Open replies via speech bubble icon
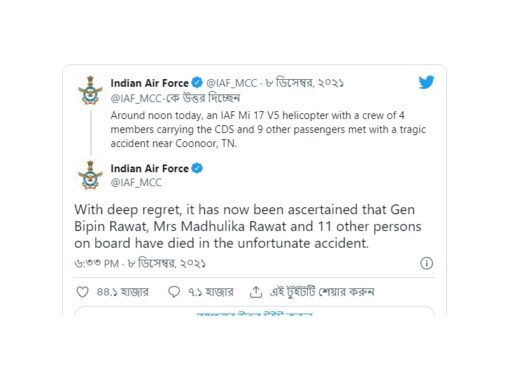Viewport: 531px width, 371px height. (174, 292)
